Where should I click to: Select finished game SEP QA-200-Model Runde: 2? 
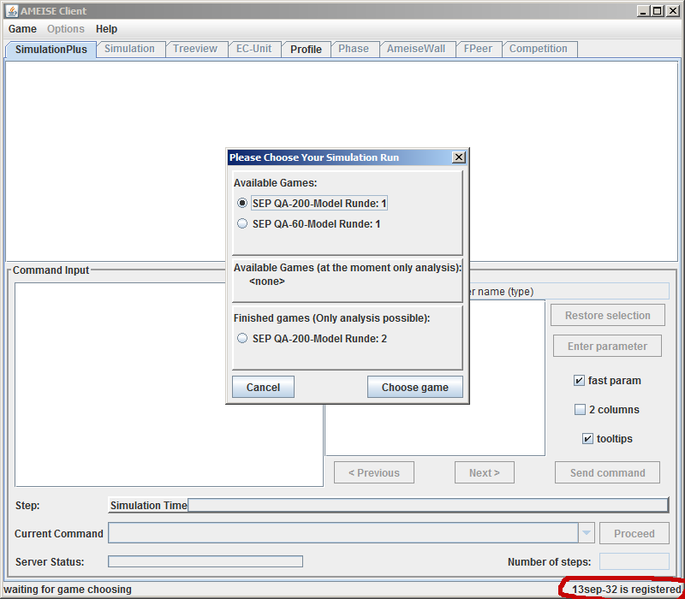242,338
